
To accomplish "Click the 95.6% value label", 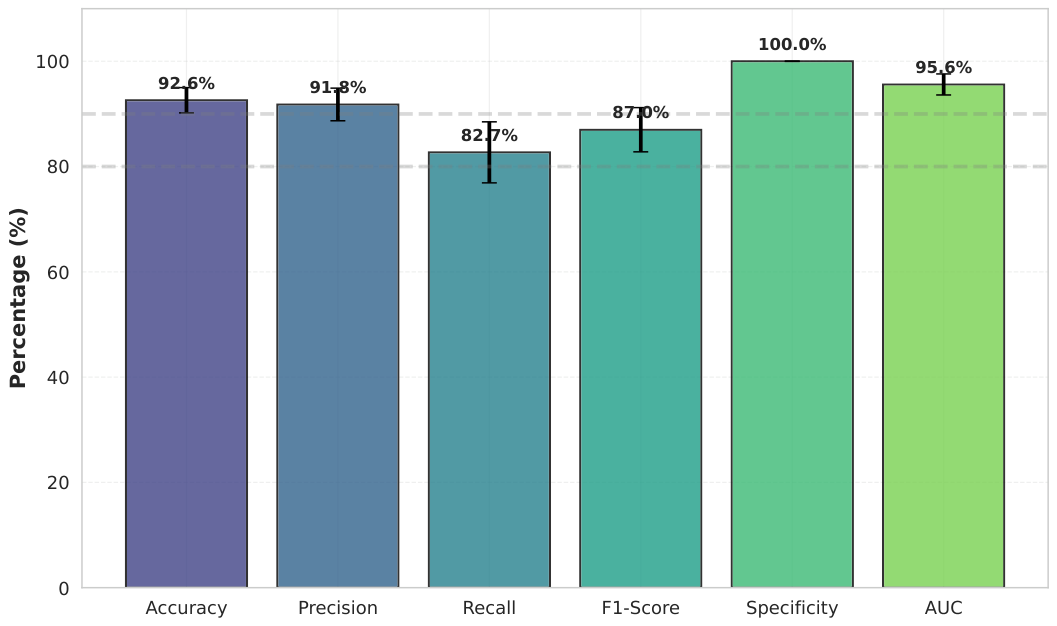I will [944, 67].
